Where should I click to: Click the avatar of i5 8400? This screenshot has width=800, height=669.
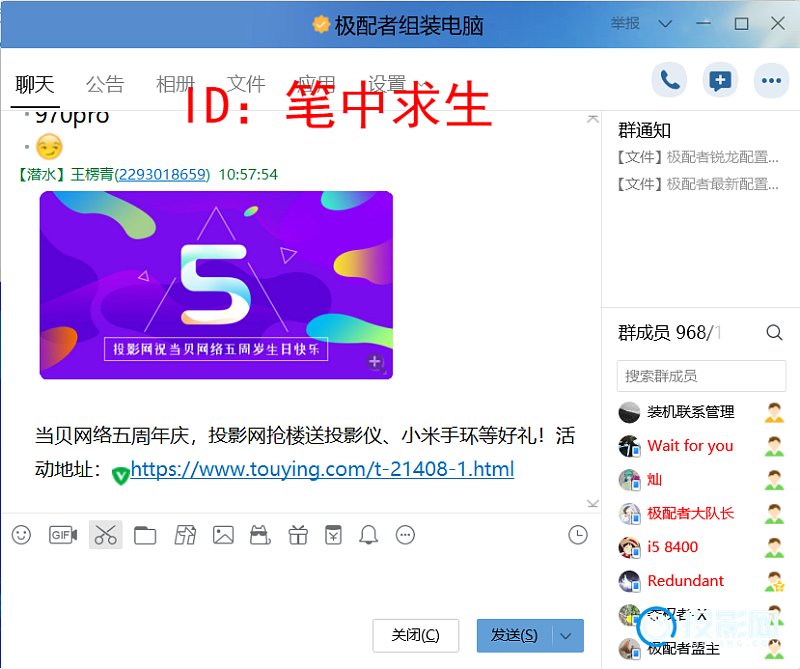coord(629,547)
